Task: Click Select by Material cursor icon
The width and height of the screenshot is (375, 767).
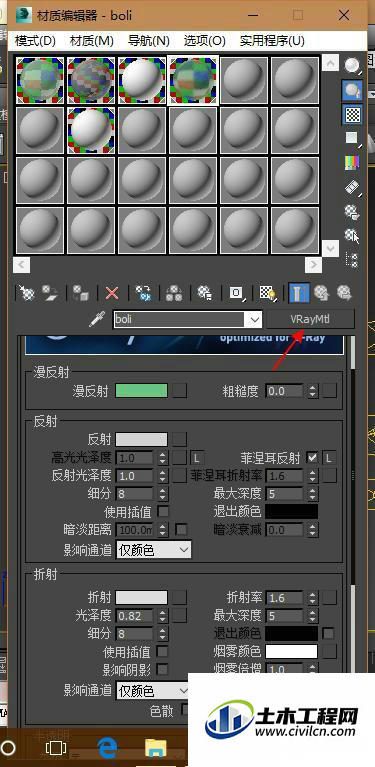Action: point(352,236)
